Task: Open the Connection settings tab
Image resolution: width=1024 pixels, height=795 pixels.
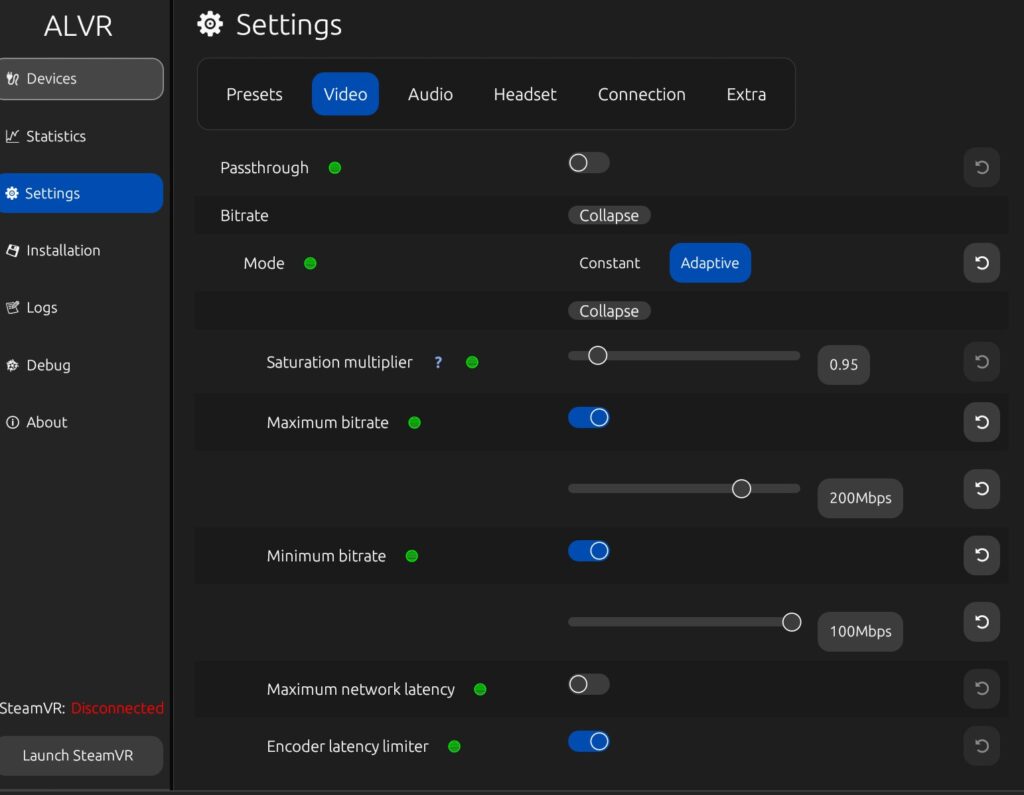Action: (641, 94)
